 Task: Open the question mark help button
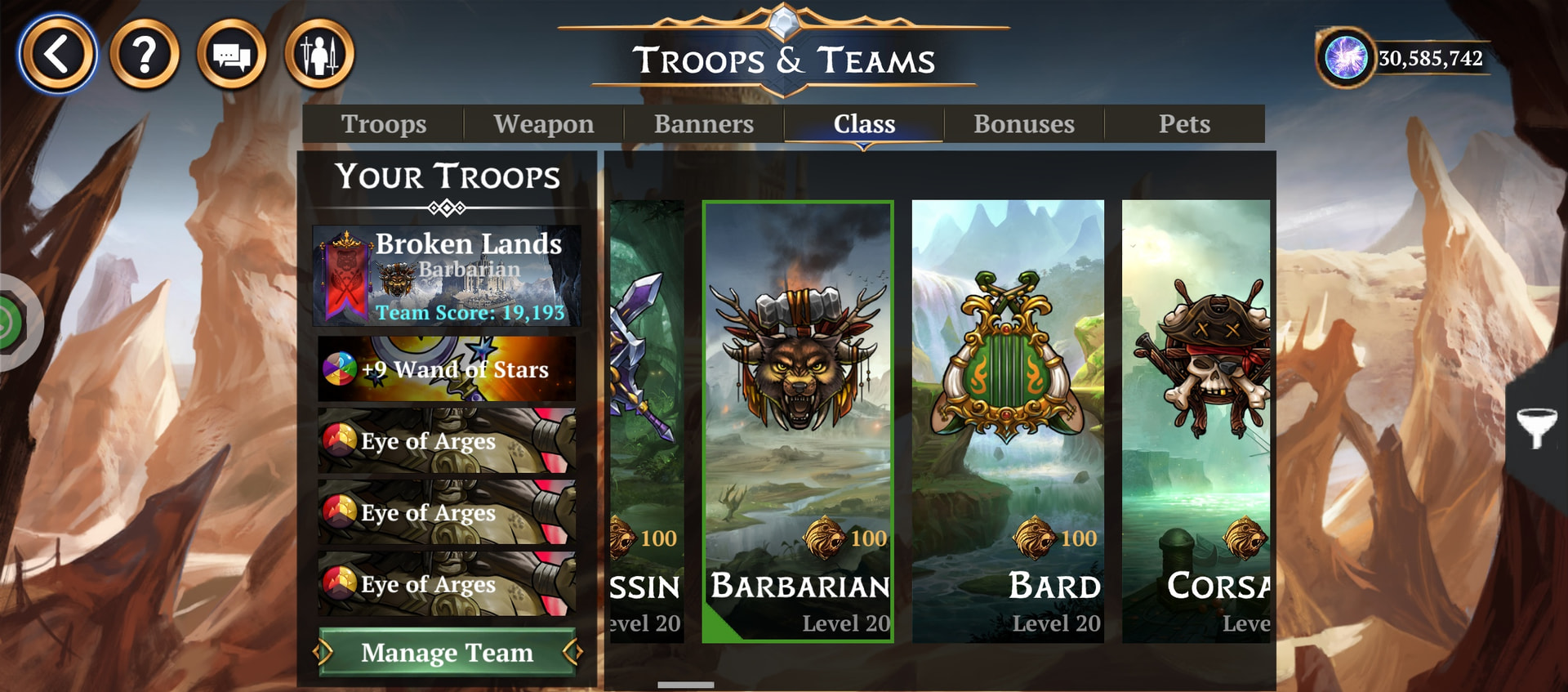145,55
